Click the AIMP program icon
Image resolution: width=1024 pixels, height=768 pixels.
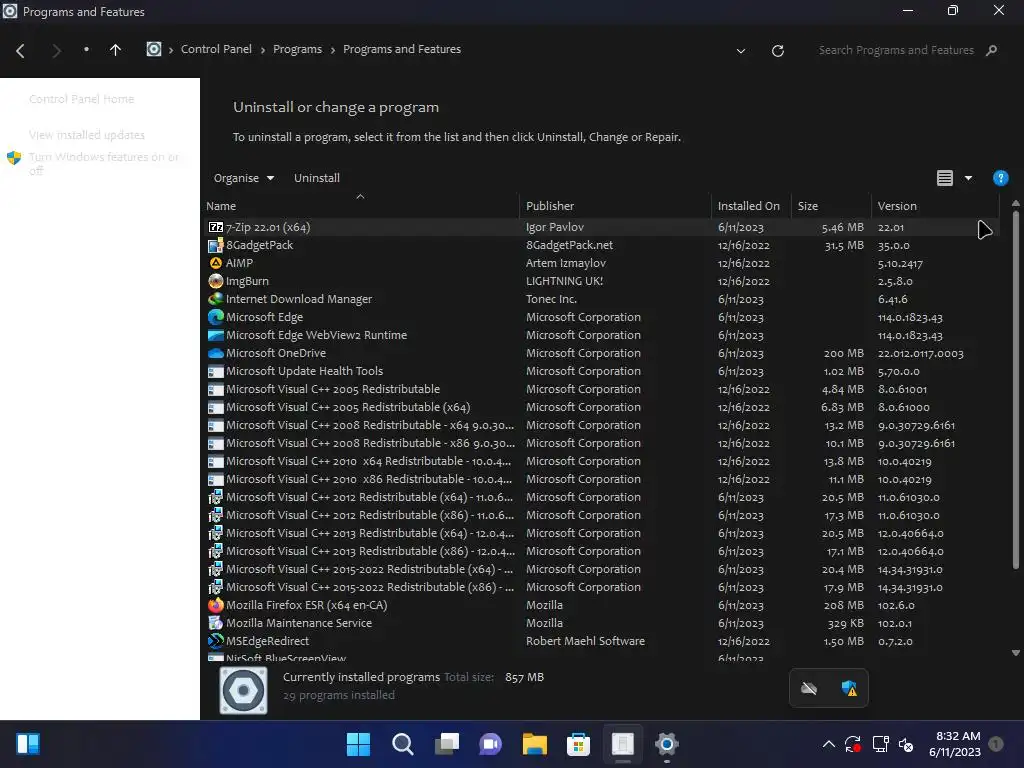pos(216,263)
